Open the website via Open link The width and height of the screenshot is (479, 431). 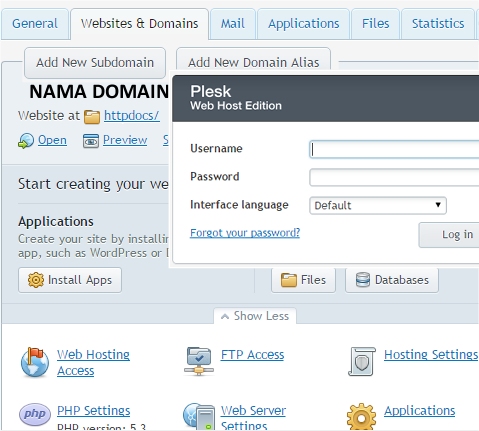(x=52, y=140)
